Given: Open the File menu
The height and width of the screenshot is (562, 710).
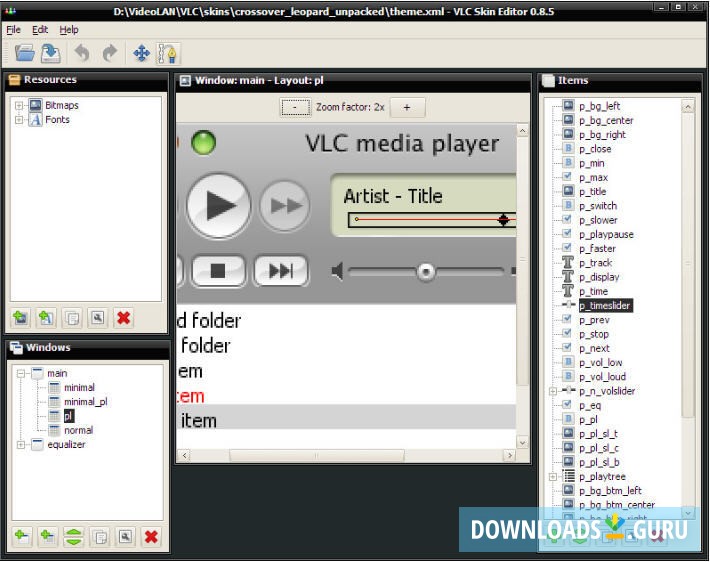Looking at the screenshot, I should [13, 30].
